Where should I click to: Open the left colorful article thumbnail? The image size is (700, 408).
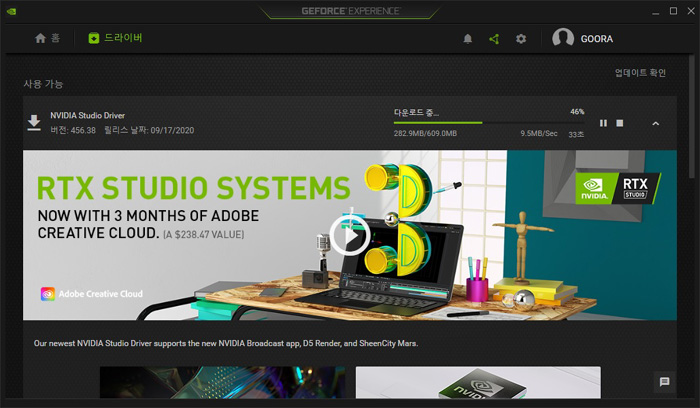222,382
